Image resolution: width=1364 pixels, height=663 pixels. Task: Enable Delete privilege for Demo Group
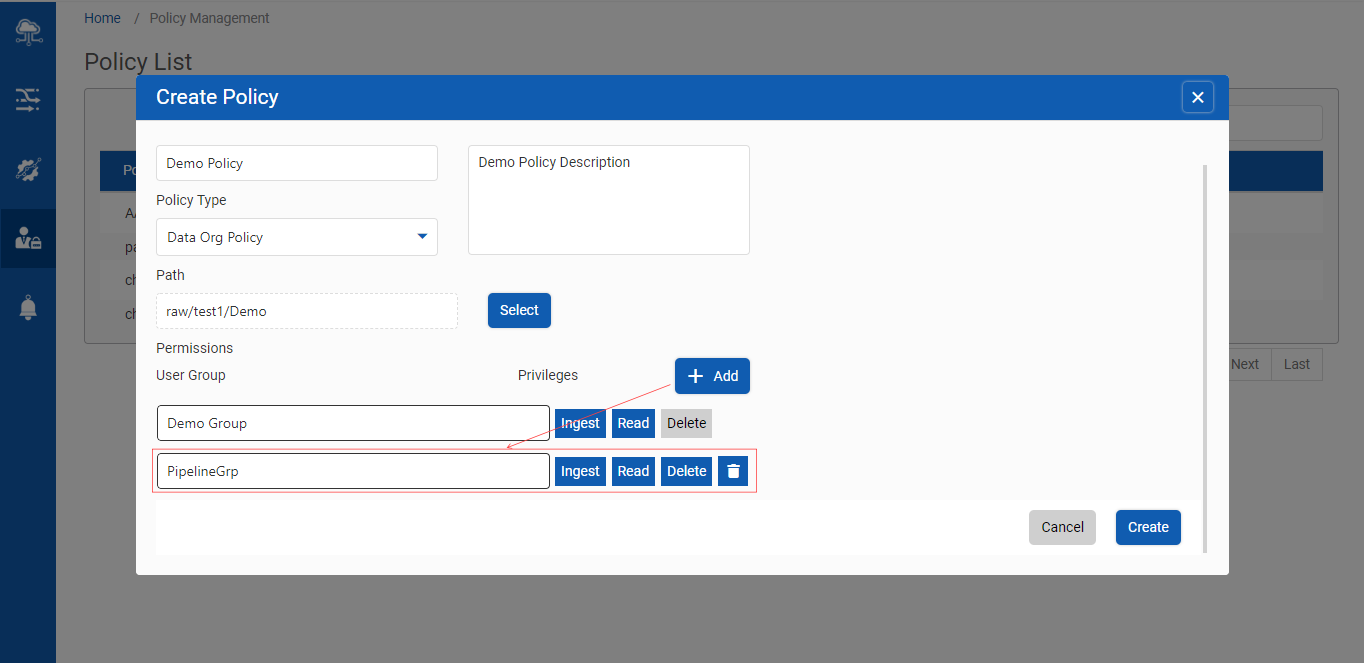686,423
